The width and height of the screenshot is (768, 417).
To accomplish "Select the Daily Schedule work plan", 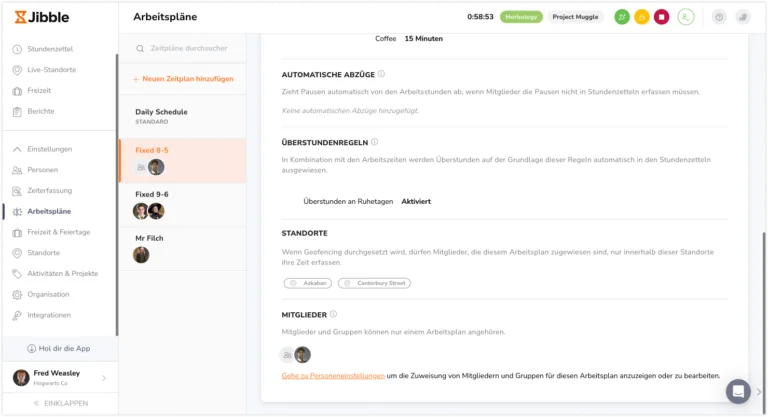I will (x=183, y=117).
